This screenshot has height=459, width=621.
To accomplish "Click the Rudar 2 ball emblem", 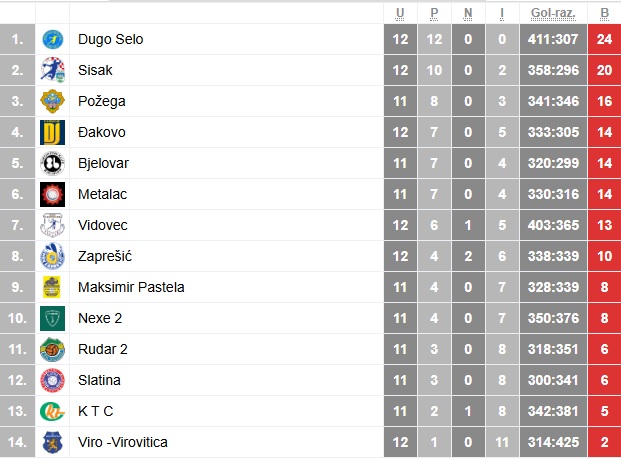I will [53, 349].
